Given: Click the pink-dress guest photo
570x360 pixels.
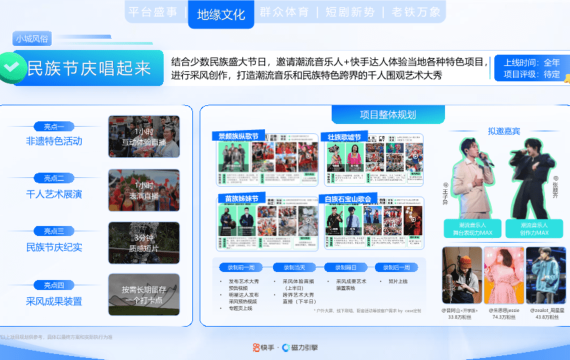Looking at the screenshot, I should pos(504,276).
